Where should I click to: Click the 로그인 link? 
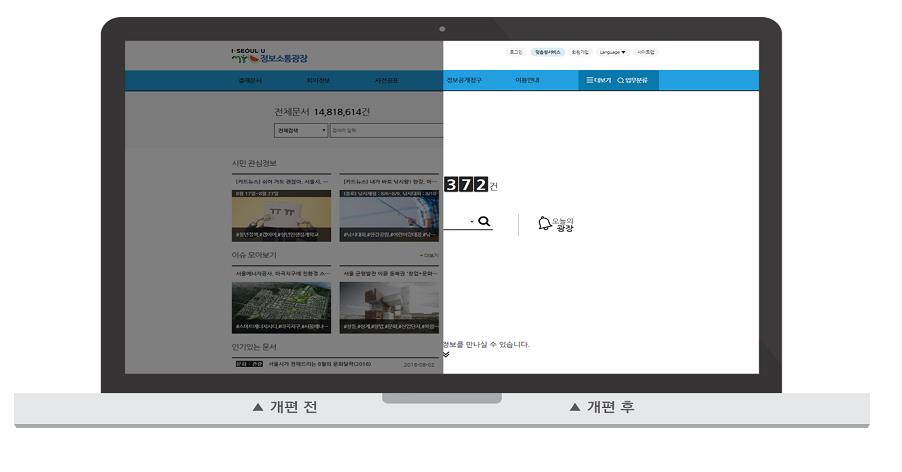tap(515, 52)
